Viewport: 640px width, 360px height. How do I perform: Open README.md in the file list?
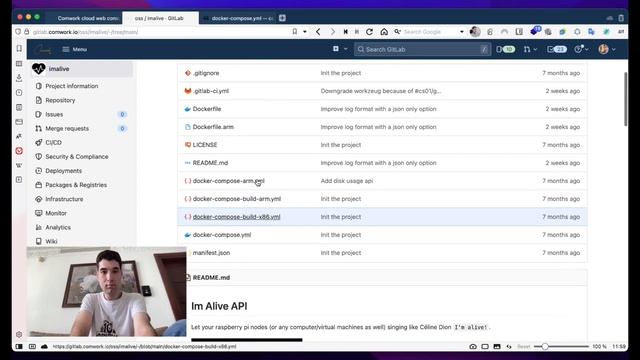pyautogui.click(x=210, y=163)
